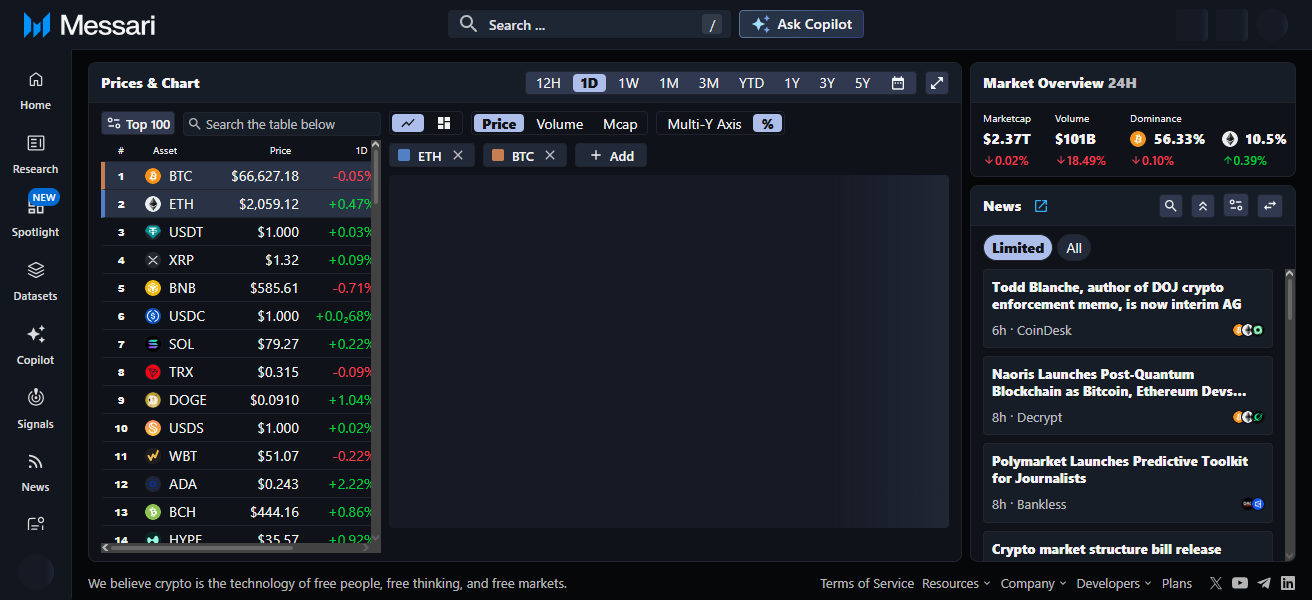The height and width of the screenshot is (600, 1312).
Task: Select the 1W timeframe tab
Action: tap(628, 83)
